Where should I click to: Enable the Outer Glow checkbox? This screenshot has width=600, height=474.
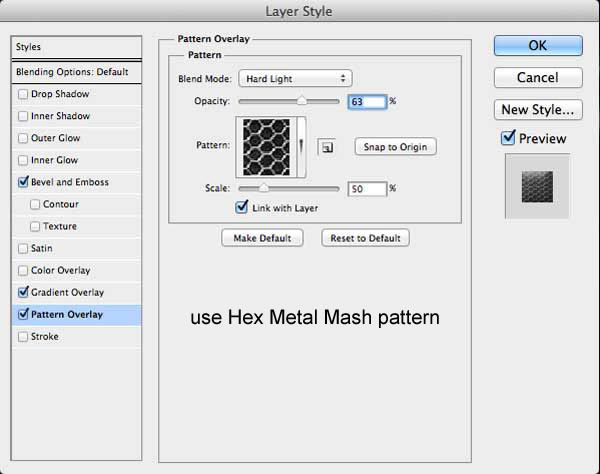[x=23, y=138]
